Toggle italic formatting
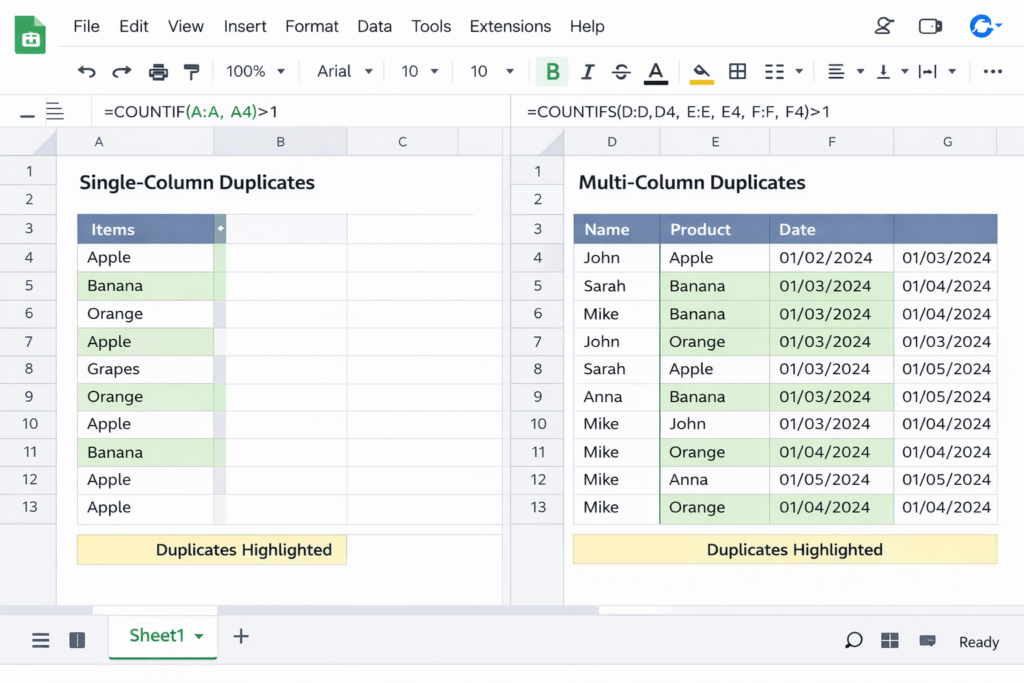 coord(588,71)
